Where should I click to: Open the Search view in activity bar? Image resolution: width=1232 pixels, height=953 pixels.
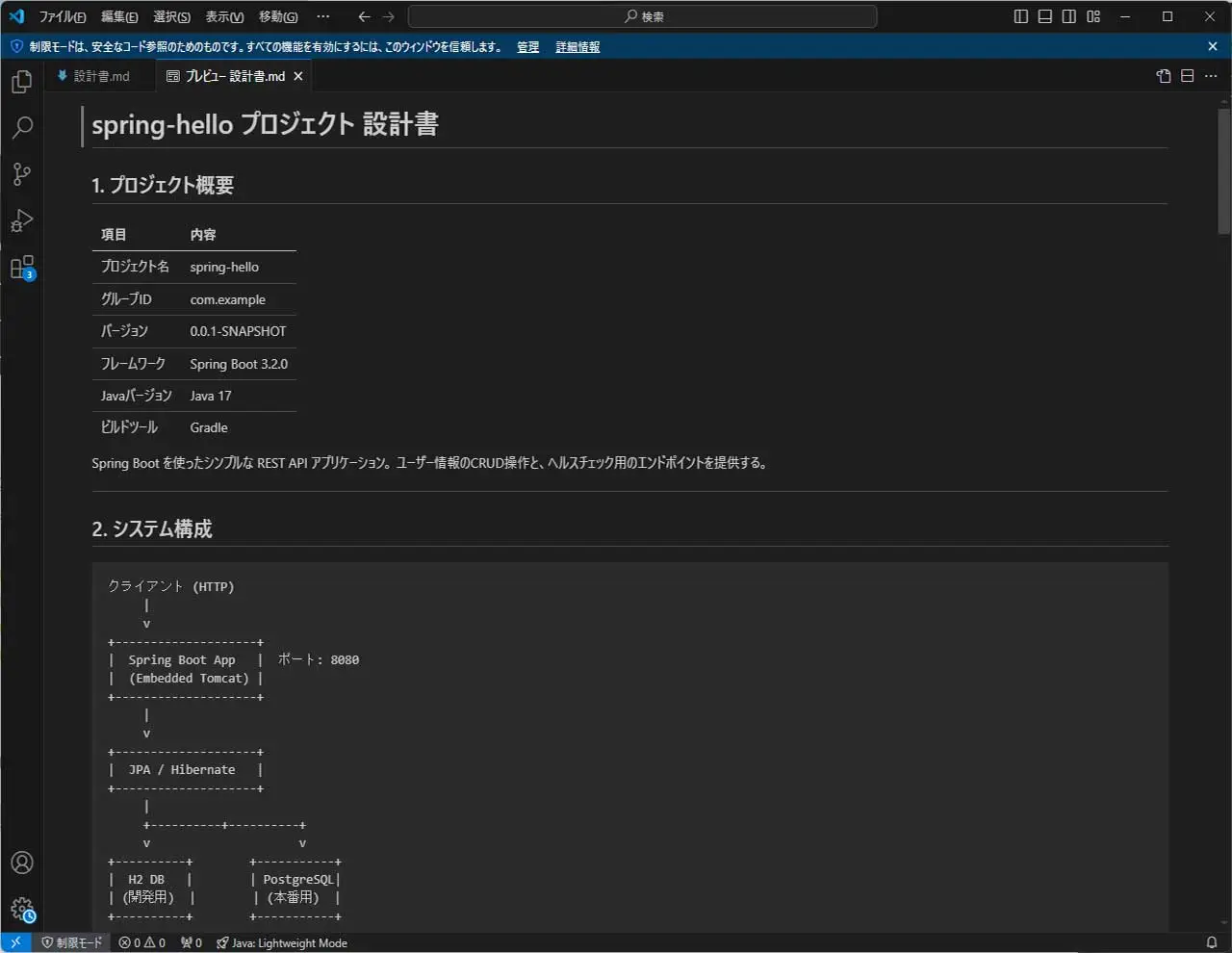(21, 127)
